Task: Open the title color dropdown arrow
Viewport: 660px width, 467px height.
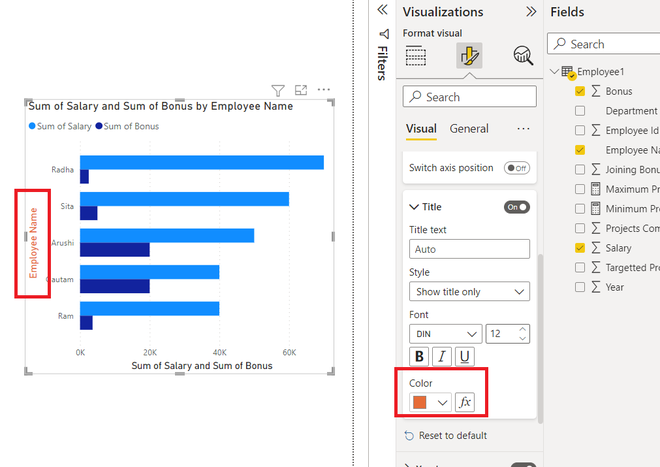Action: (442, 403)
